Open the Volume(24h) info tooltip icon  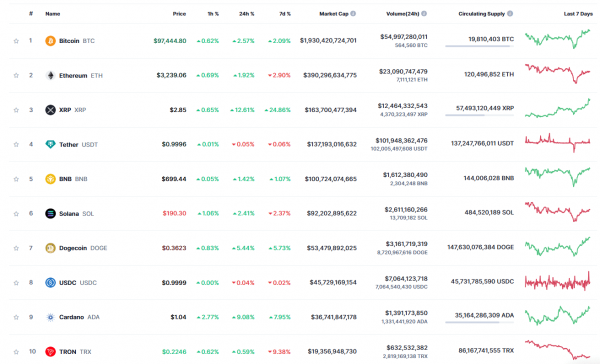pyautogui.click(x=424, y=13)
